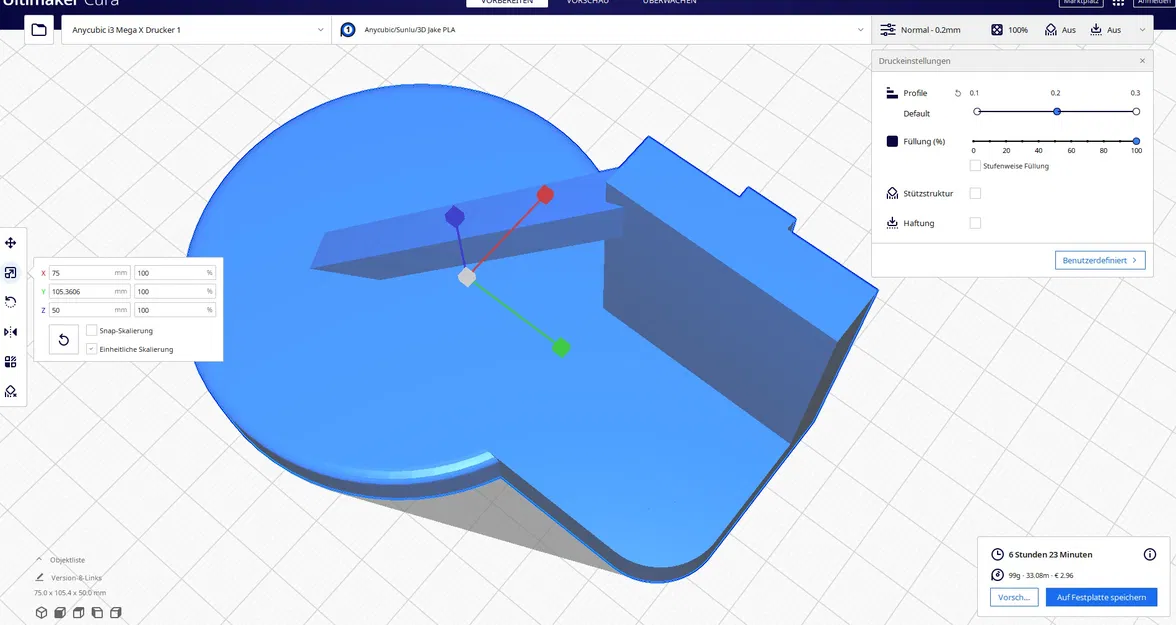Click the green Y axis scale handle
Viewport: 1176px width, 625px height.
[x=561, y=347]
